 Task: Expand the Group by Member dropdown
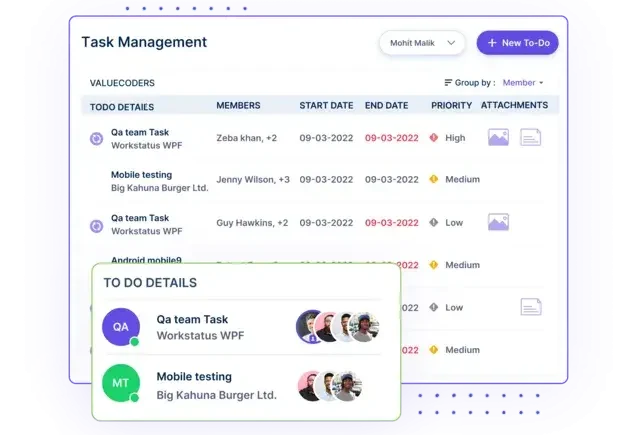pos(524,83)
